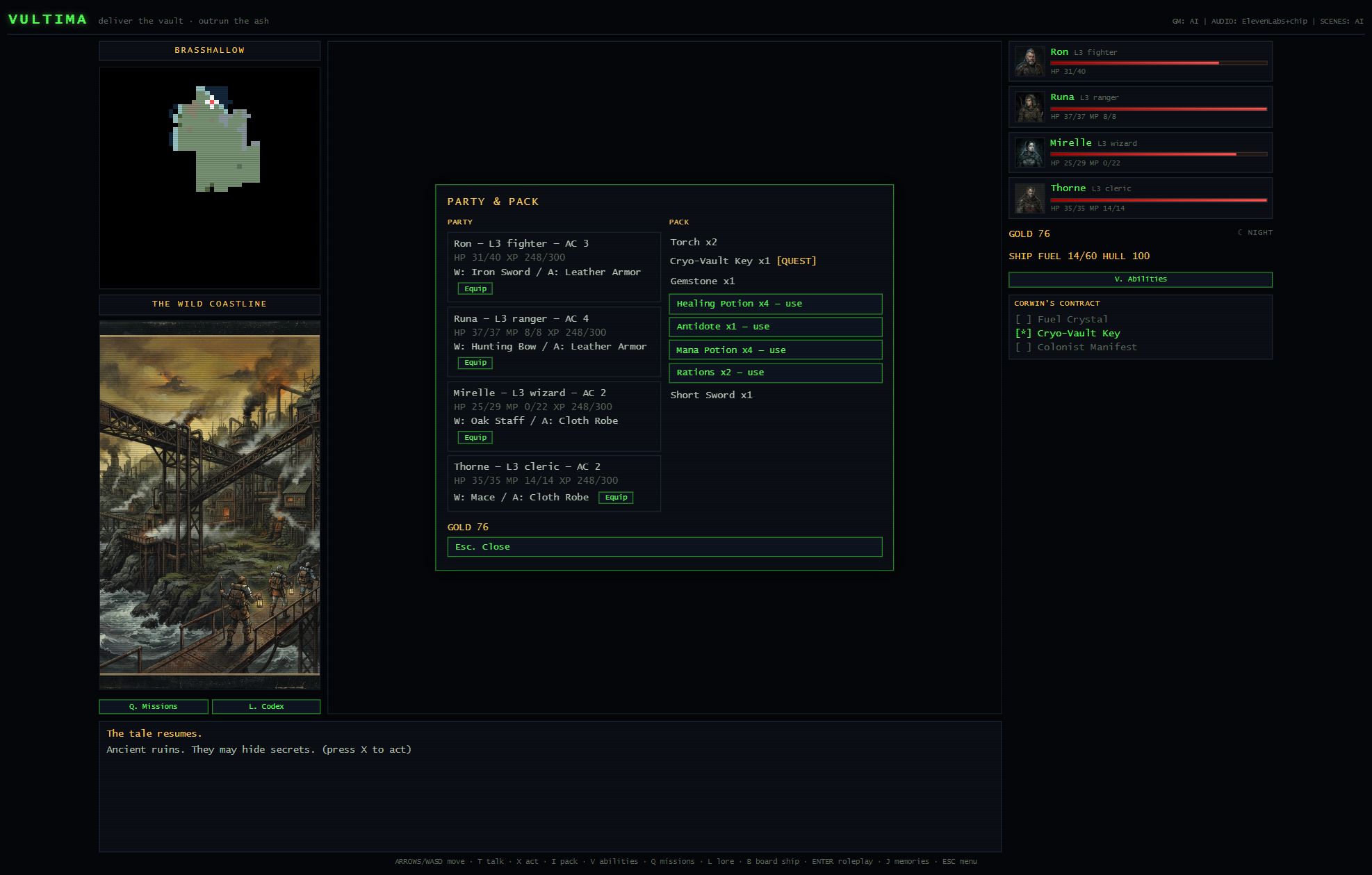Click the CORWIN'S CONTRACT heading
The image size is (1372, 875).
(x=1057, y=304)
